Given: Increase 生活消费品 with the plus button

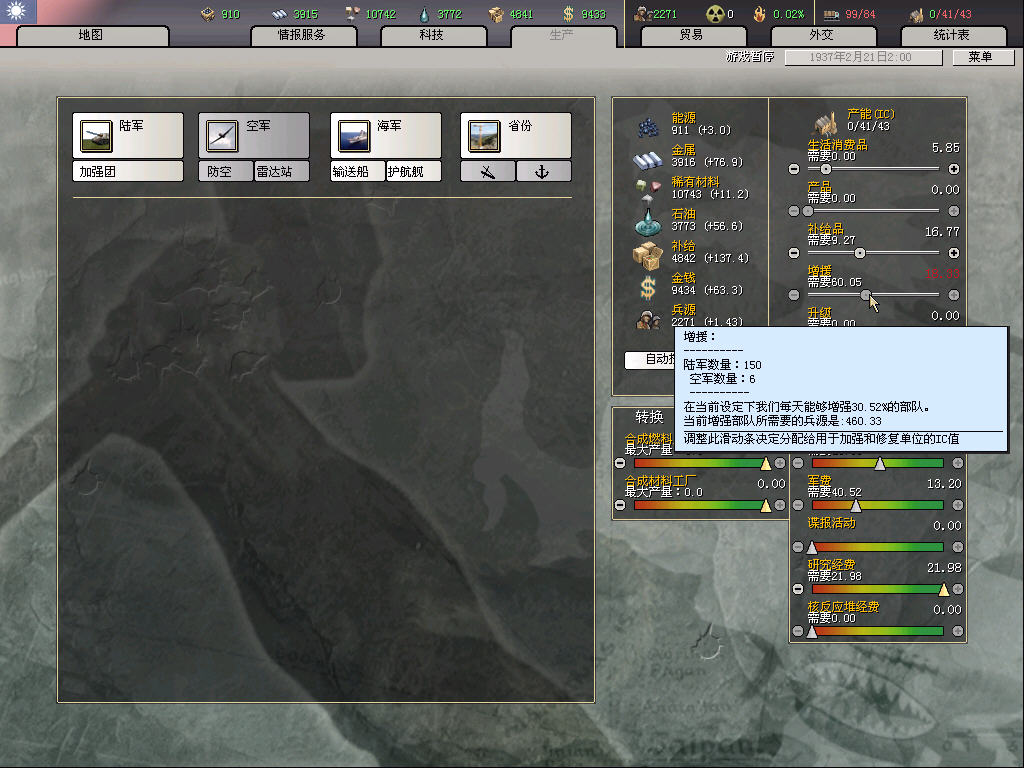Looking at the screenshot, I should tap(953, 169).
